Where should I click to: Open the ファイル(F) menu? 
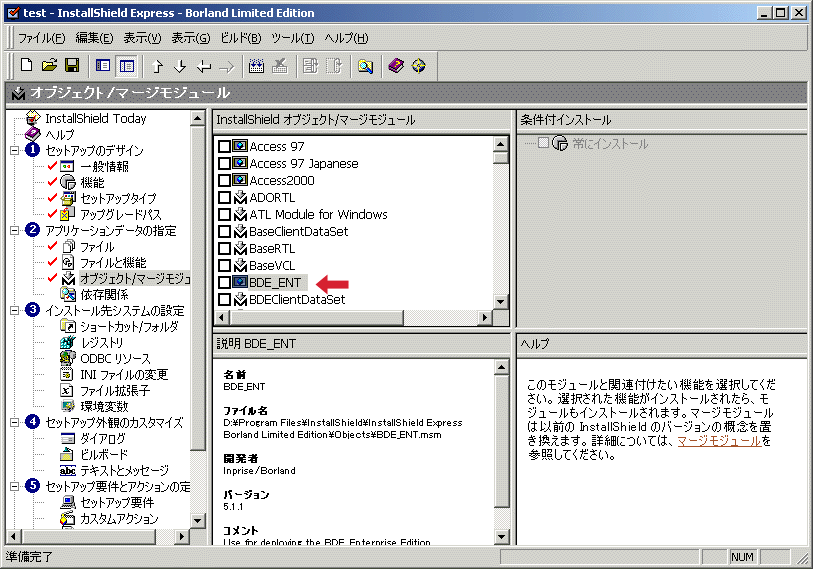41,38
